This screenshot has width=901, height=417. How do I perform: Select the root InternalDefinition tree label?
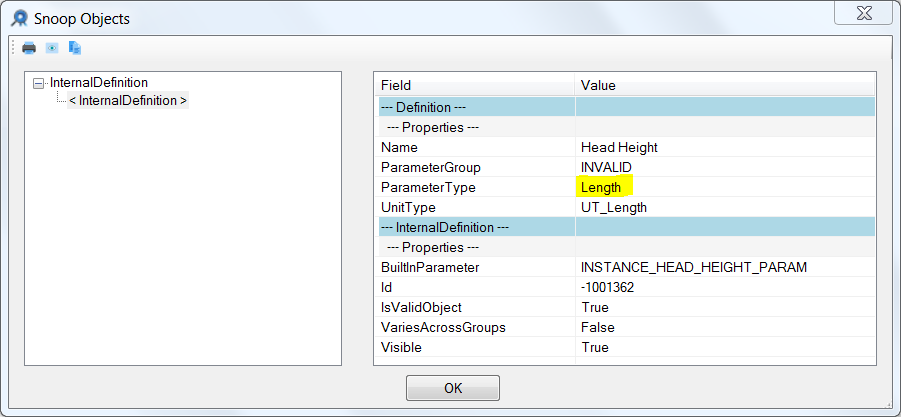click(x=99, y=82)
